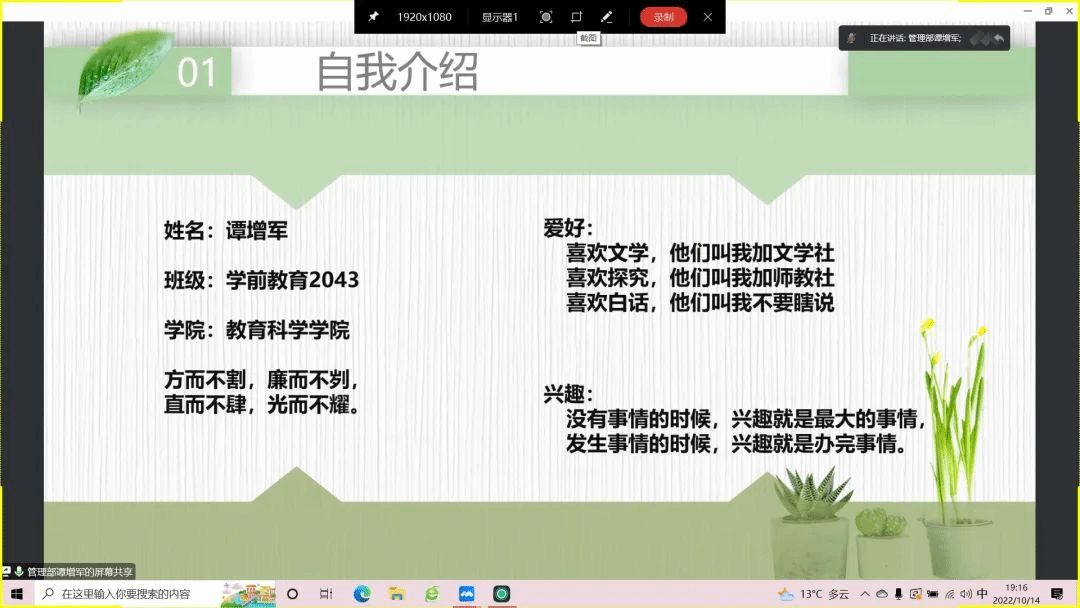Open the blue meeting app on taskbar
The height and width of the screenshot is (608, 1080).
tap(466, 594)
